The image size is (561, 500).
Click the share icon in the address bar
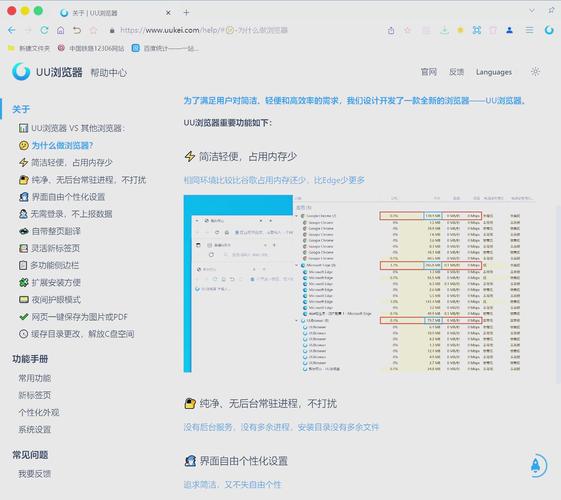click(391, 30)
